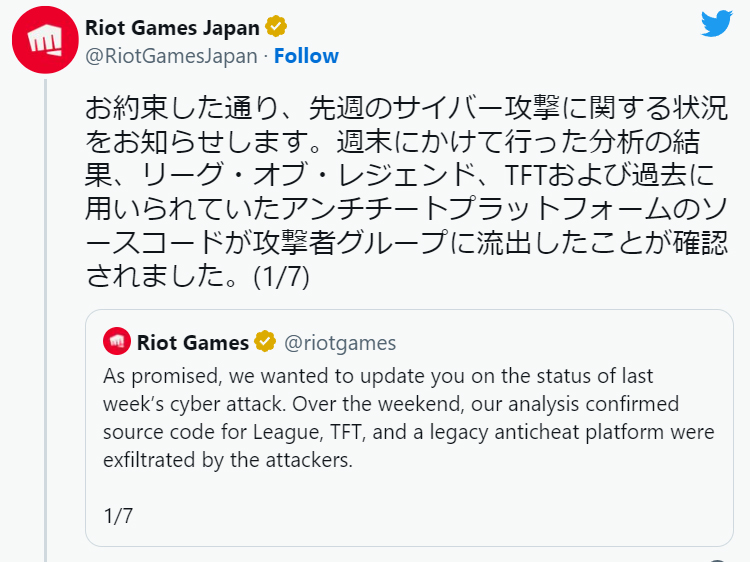Click the Riot Games Japan display name
Viewport: 750px width, 562px height.
click(x=173, y=25)
